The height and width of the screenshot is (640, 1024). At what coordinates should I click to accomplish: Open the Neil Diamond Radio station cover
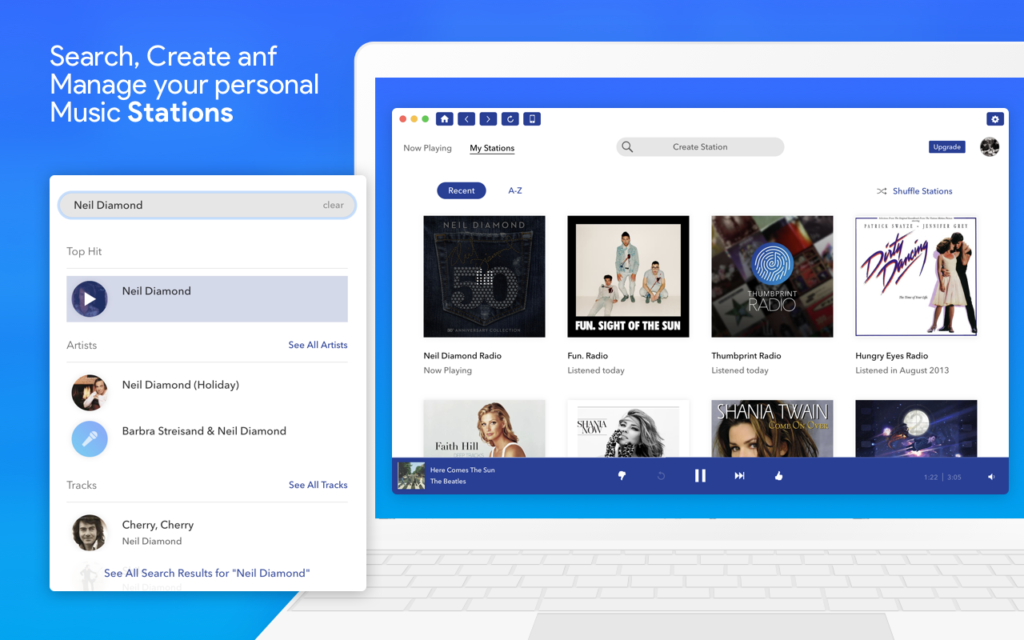click(484, 276)
